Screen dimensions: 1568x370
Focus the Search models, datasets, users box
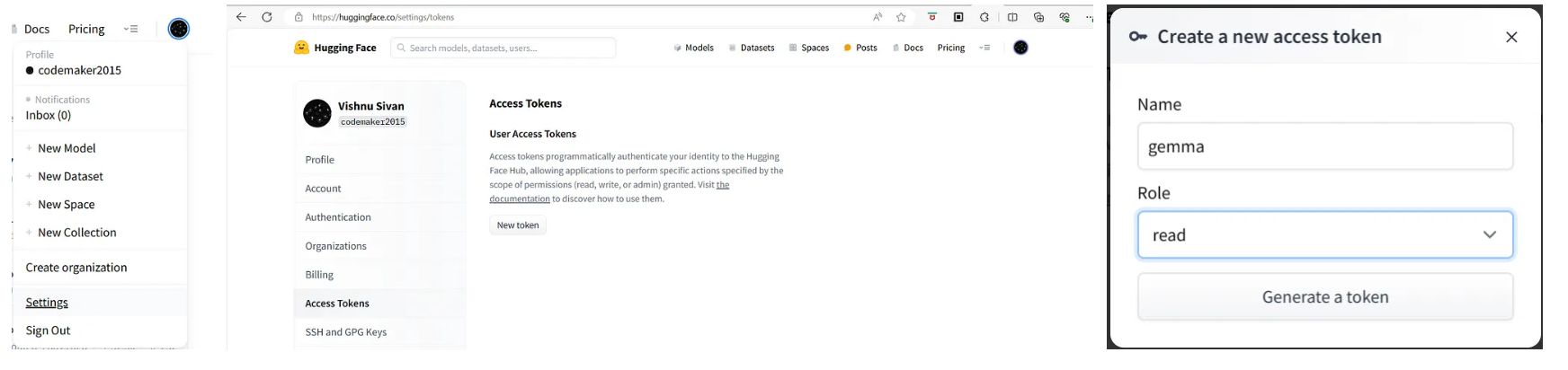pos(503,48)
